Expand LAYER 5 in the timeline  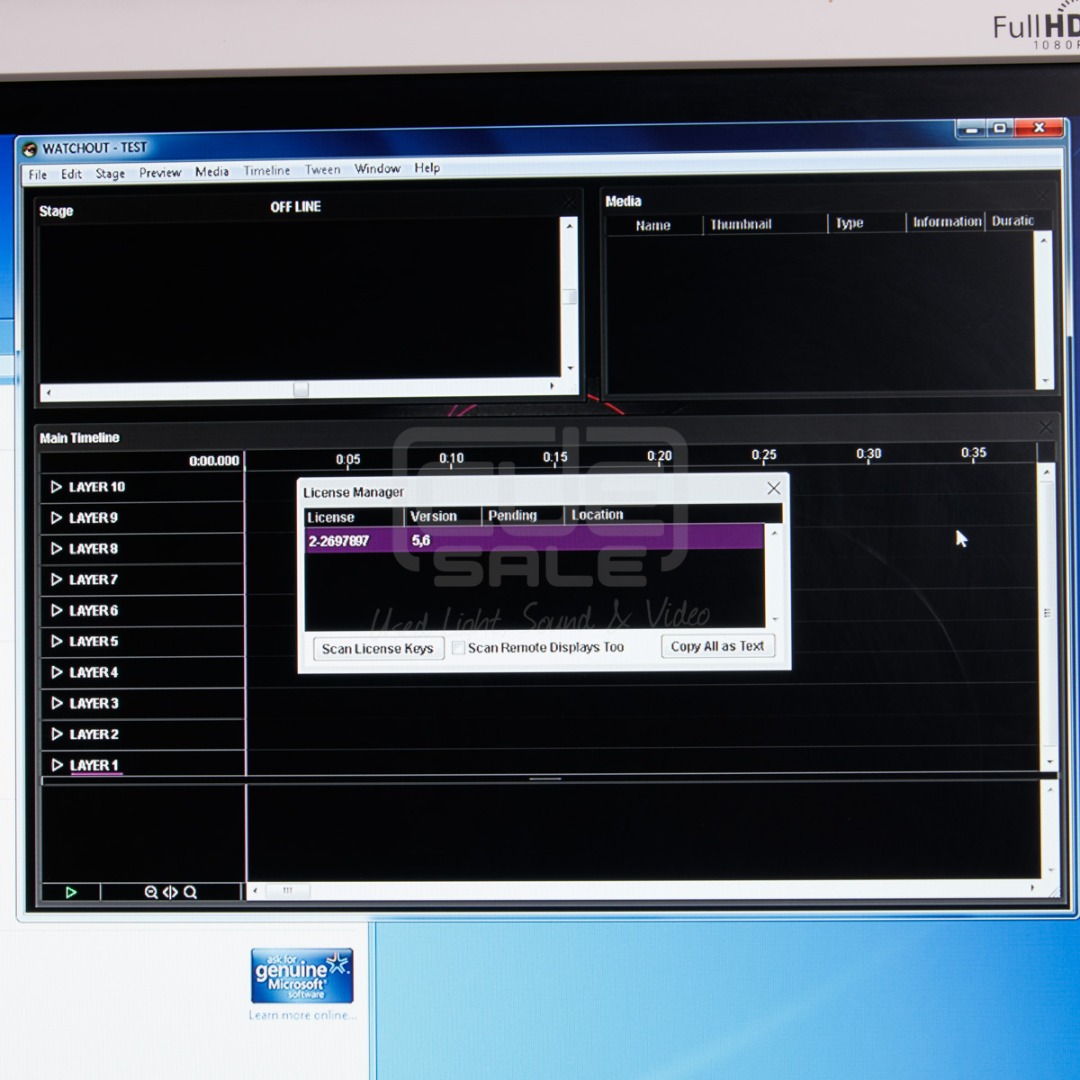pos(56,641)
